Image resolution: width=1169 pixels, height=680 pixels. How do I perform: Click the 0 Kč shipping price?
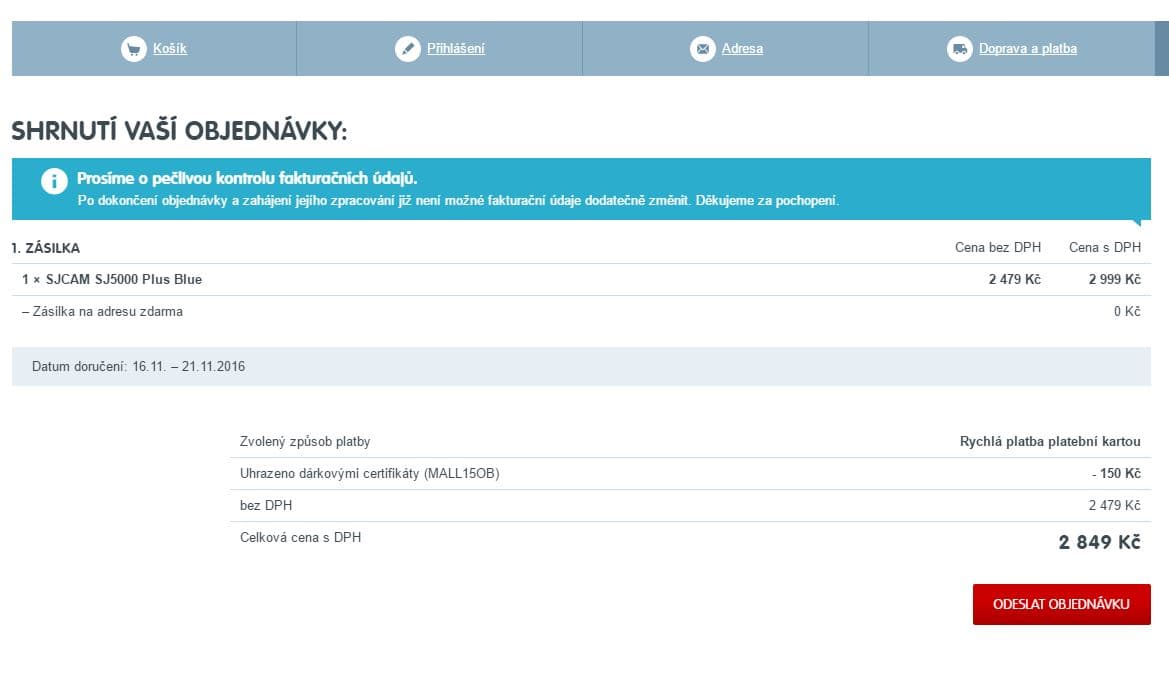click(x=1127, y=312)
